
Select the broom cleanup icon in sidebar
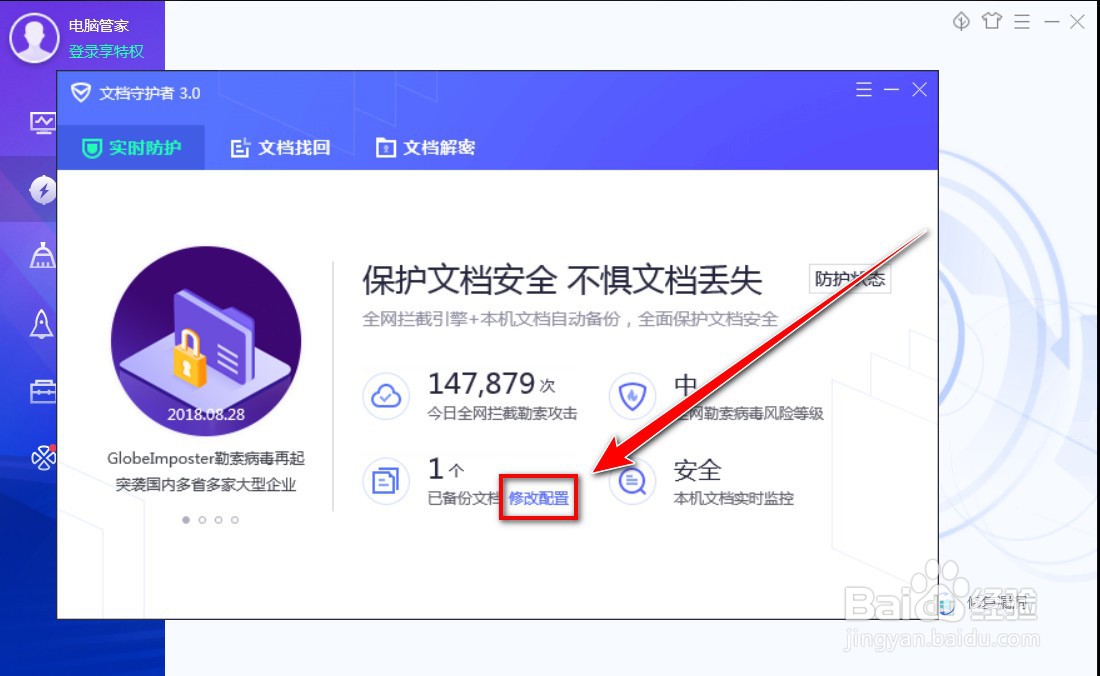(x=42, y=255)
